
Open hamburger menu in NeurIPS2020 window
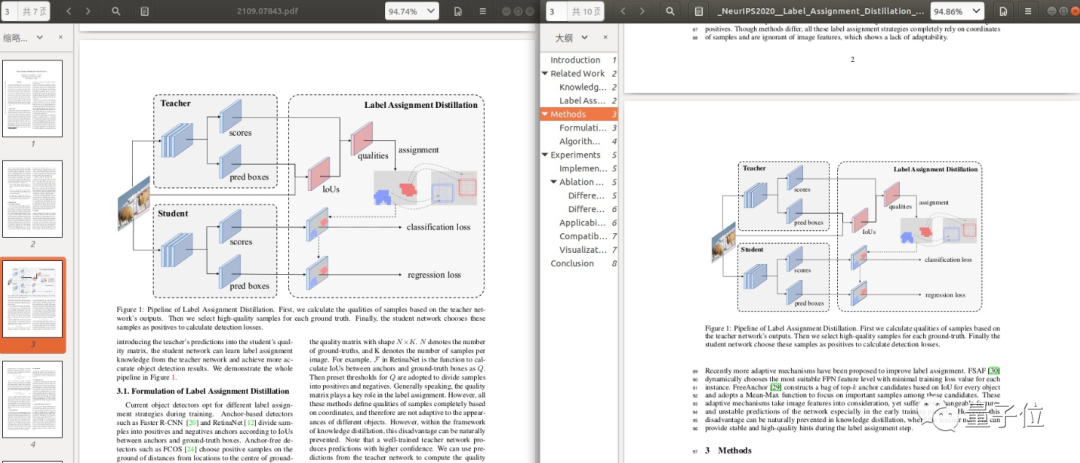[x=1028, y=11]
